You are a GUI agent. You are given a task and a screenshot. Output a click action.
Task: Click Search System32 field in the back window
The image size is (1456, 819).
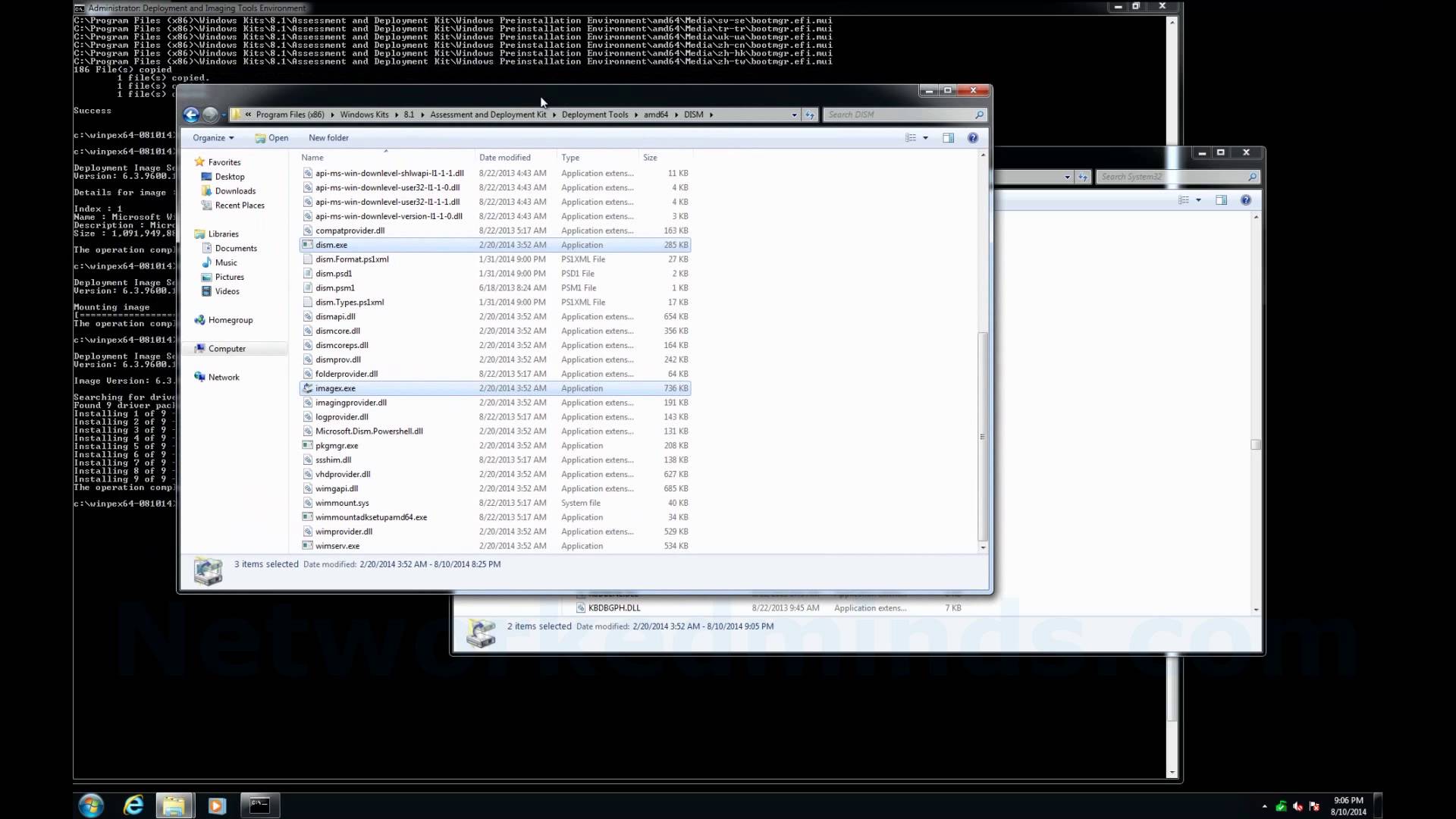click(x=1172, y=177)
